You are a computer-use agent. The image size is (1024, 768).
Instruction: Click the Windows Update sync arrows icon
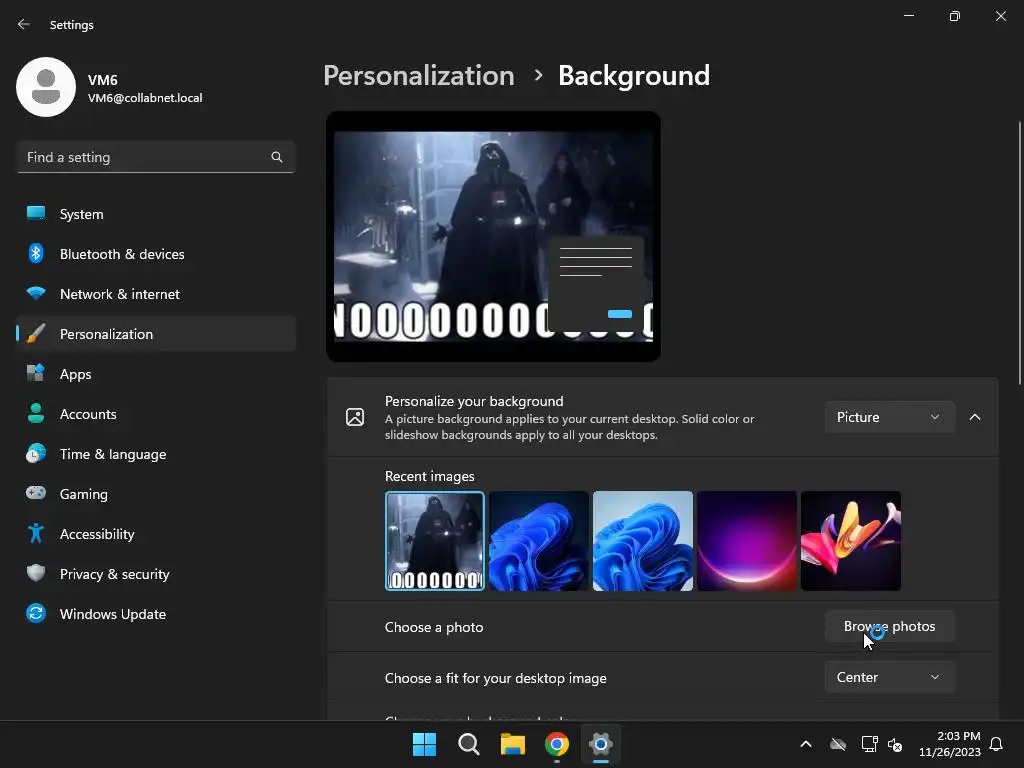[x=36, y=613]
